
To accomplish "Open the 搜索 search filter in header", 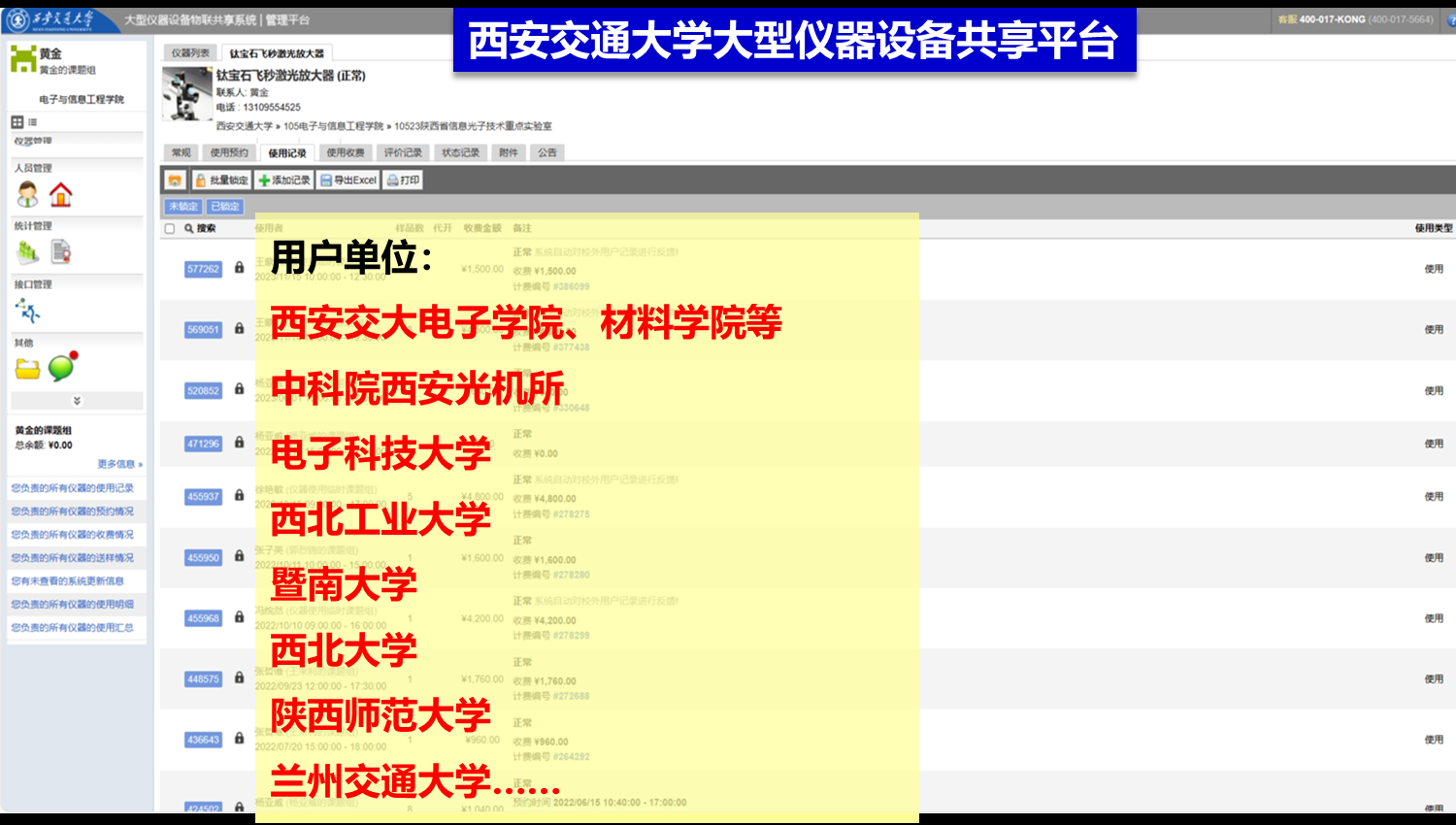I will (201, 229).
